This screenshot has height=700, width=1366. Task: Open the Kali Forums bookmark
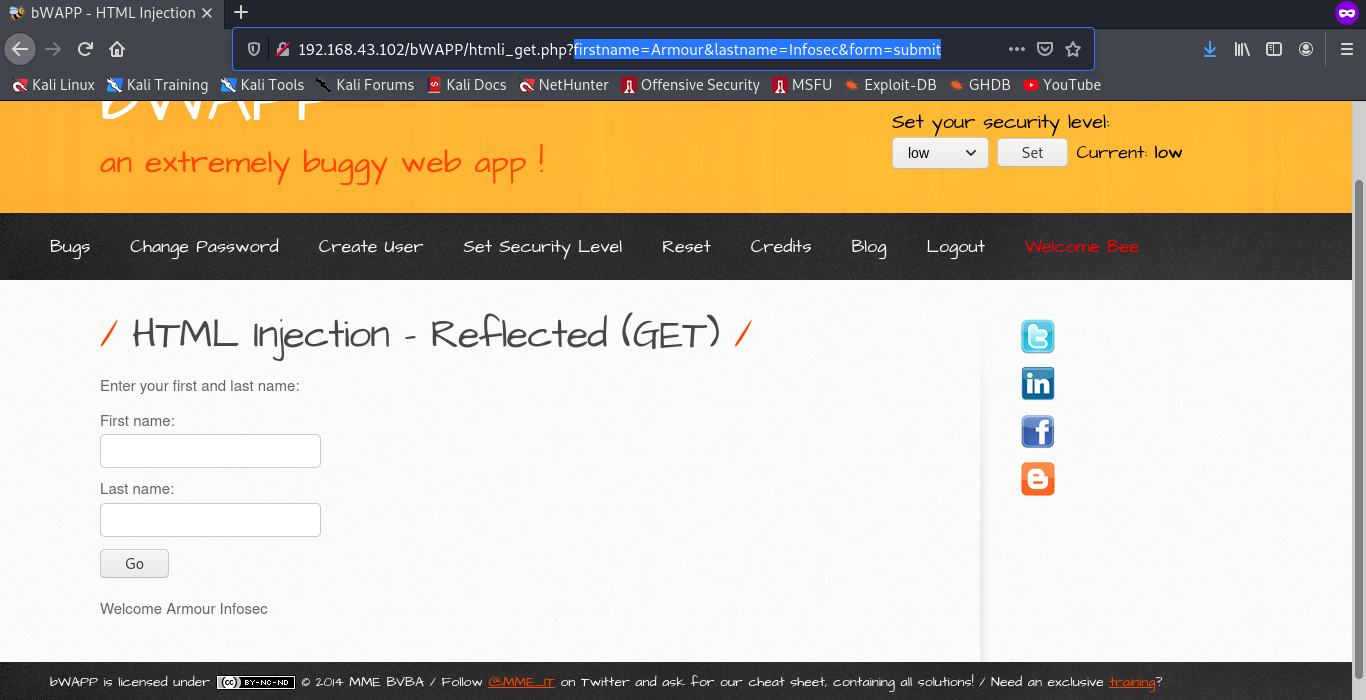tap(365, 85)
